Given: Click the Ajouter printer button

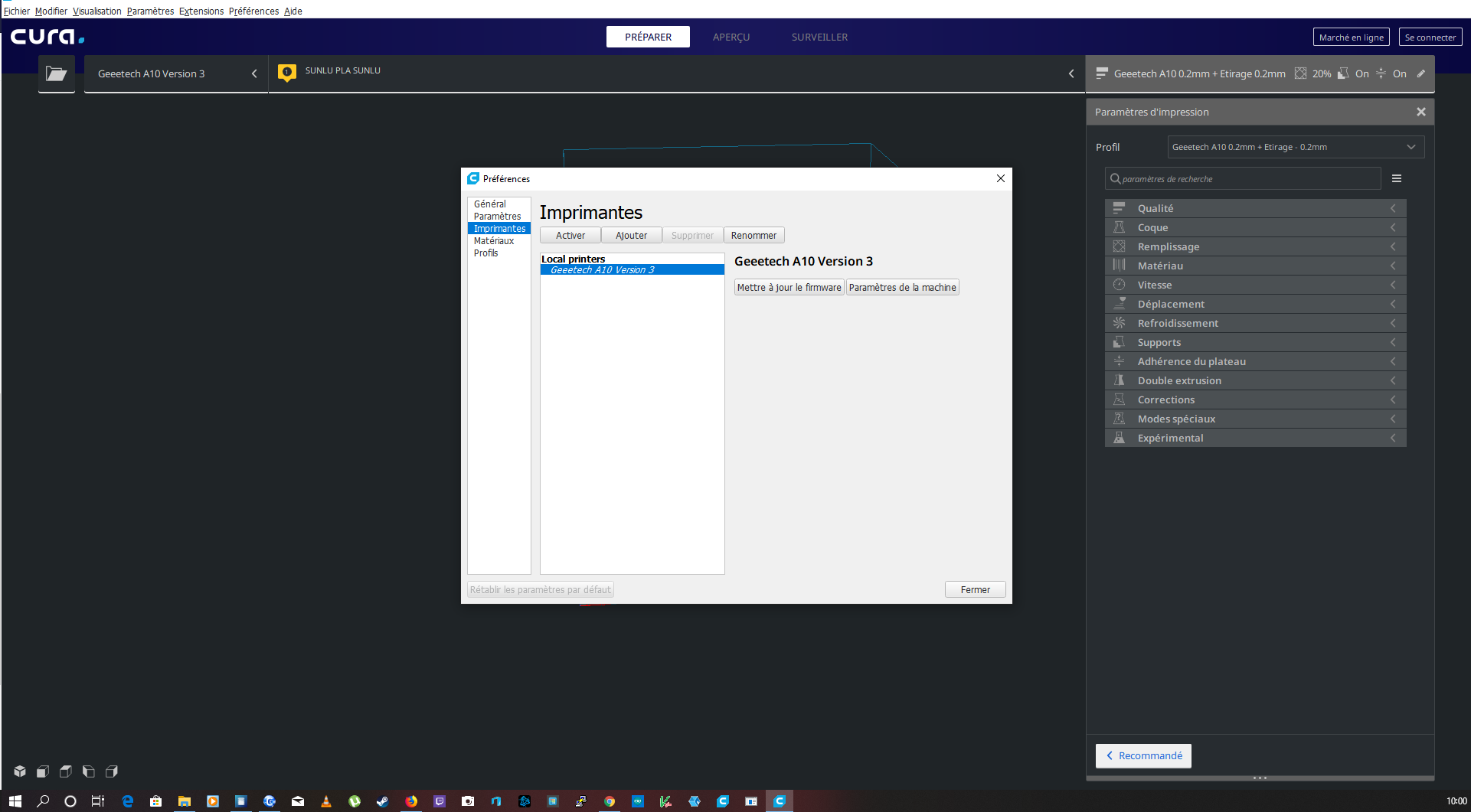Looking at the screenshot, I should click(x=632, y=235).
